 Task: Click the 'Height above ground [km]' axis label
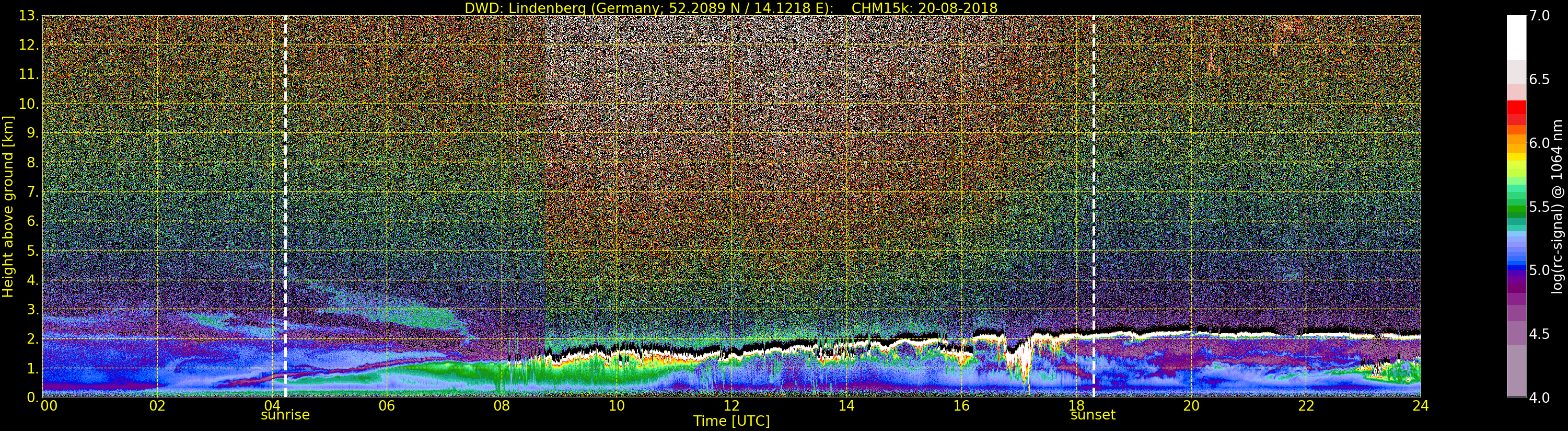(x=8, y=207)
